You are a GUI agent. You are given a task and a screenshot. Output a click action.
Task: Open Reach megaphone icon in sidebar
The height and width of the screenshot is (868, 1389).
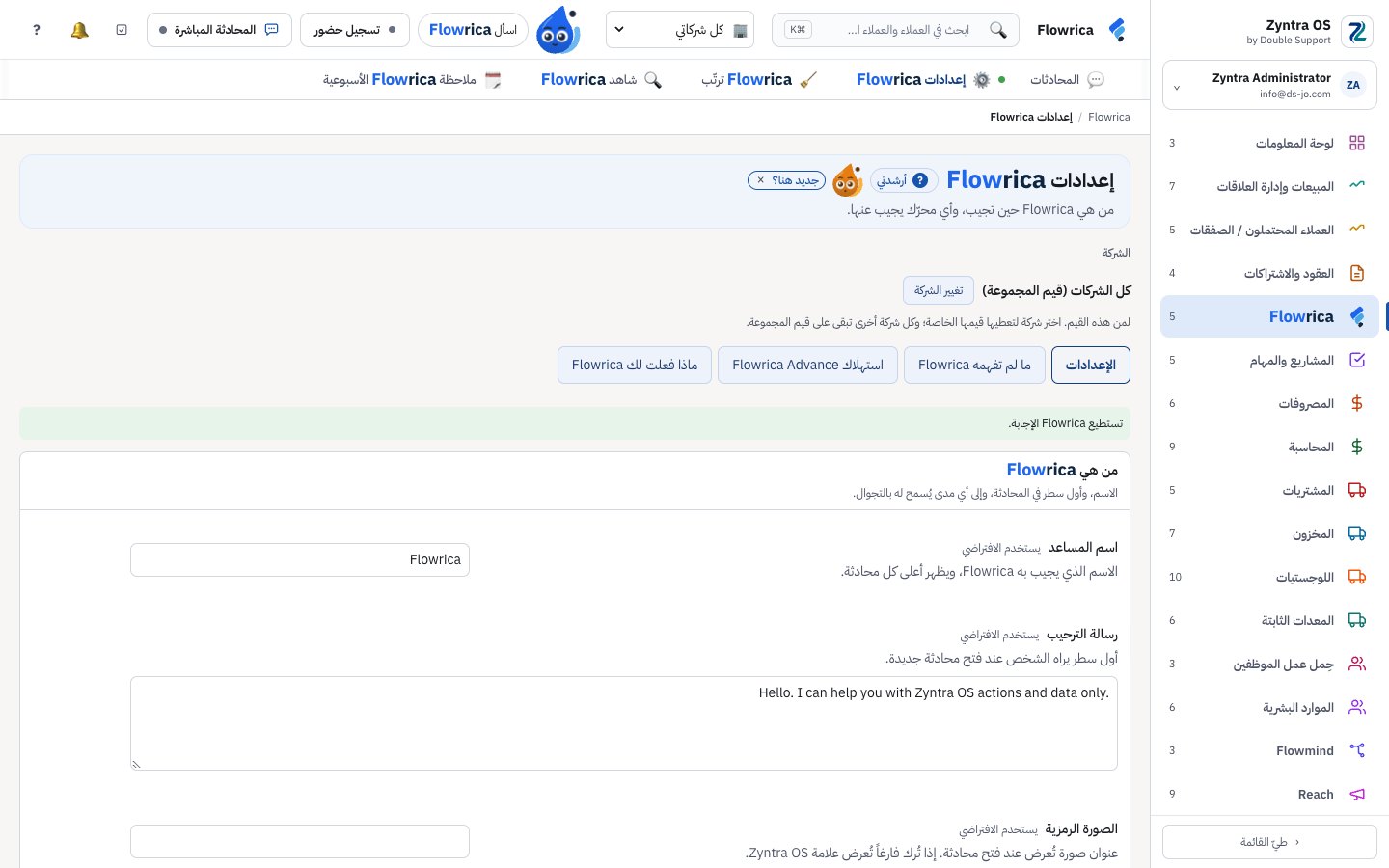(1357, 794)
